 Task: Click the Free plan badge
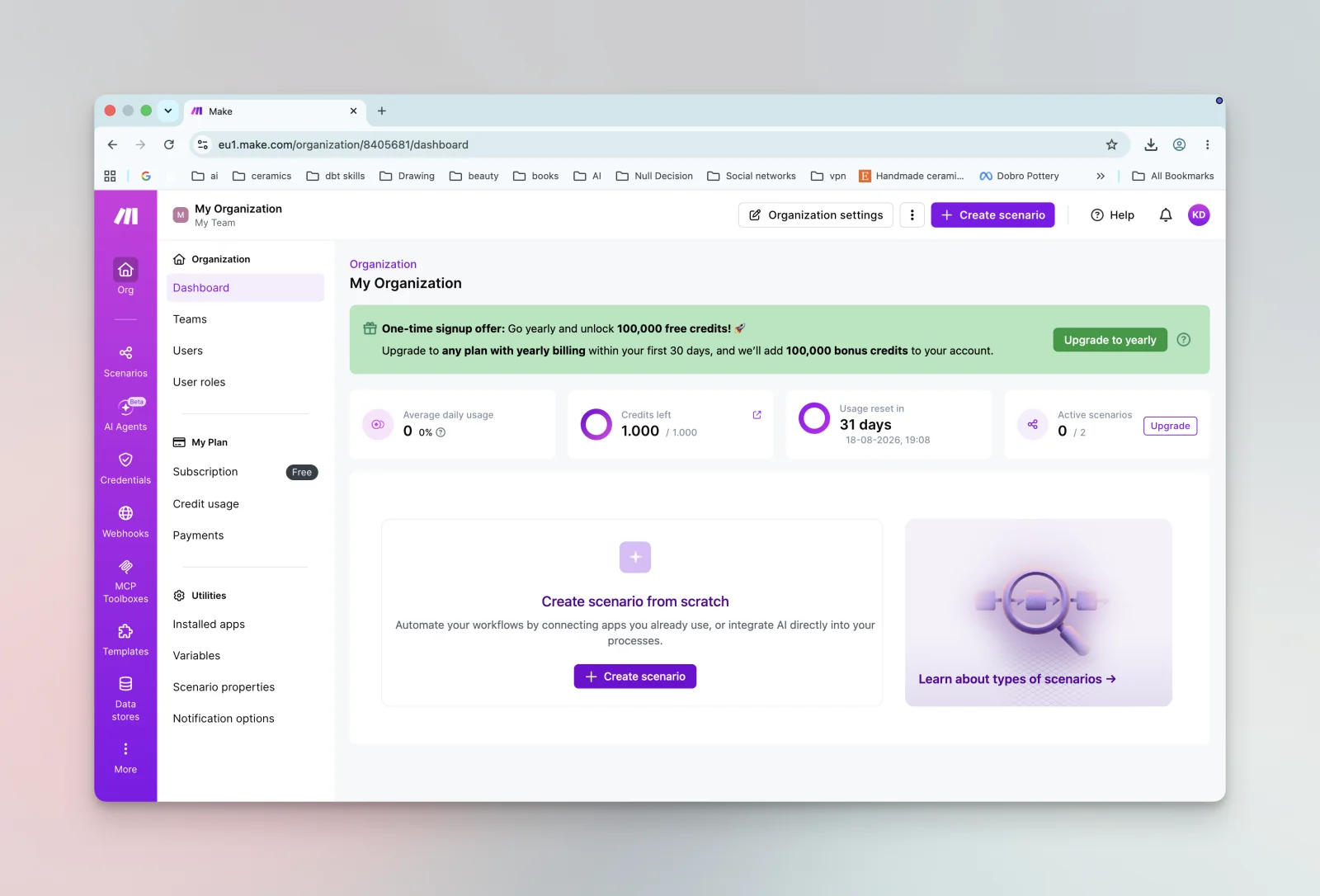pos(302,473)
